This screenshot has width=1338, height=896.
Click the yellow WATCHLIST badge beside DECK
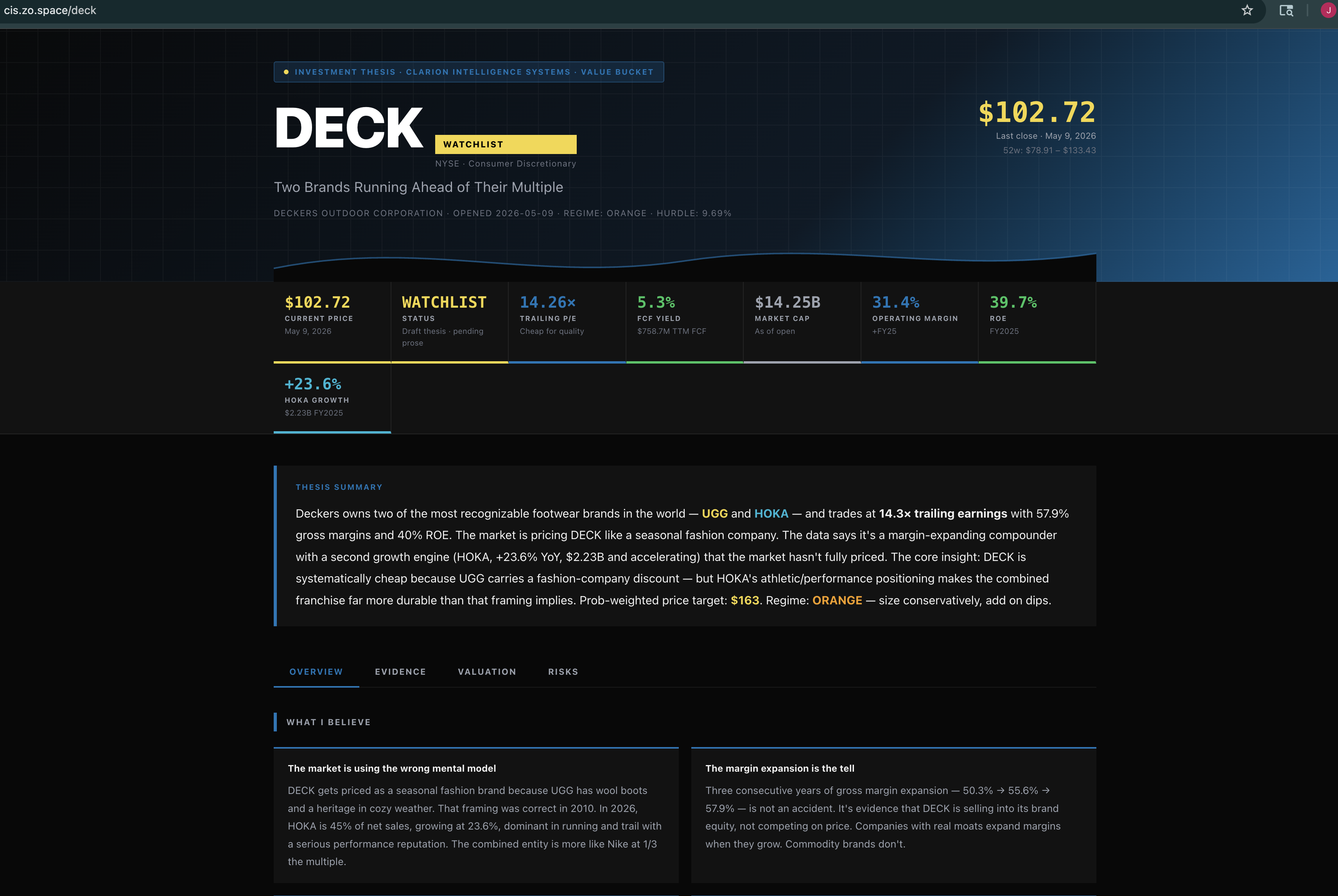[505, 144]
